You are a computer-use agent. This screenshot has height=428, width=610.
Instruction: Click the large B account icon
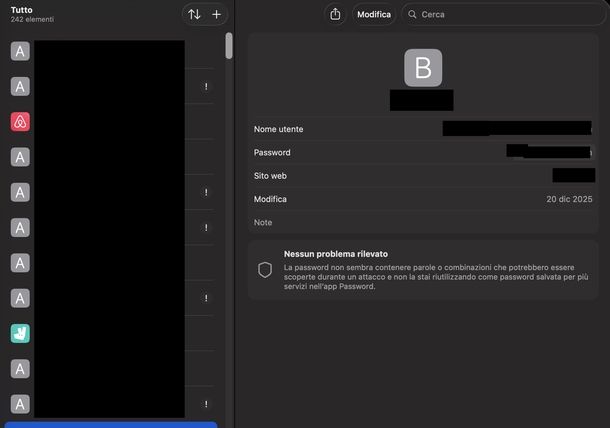422,68
